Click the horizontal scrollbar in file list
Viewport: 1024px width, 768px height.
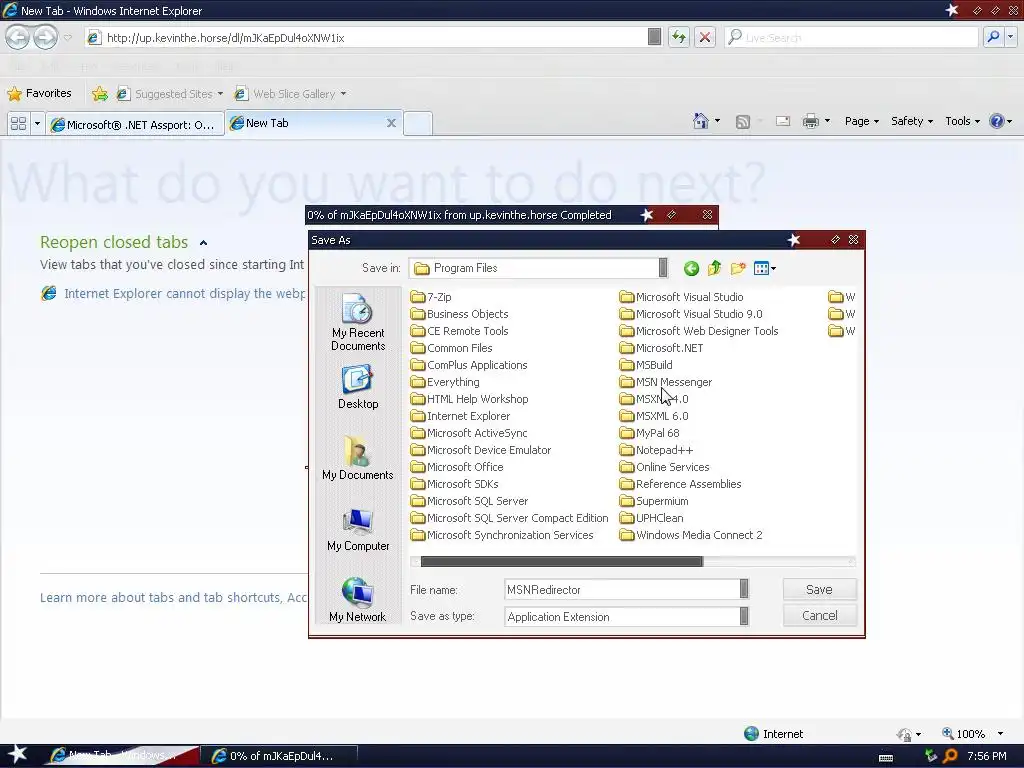pyautogui.click(x=562, y=562)
